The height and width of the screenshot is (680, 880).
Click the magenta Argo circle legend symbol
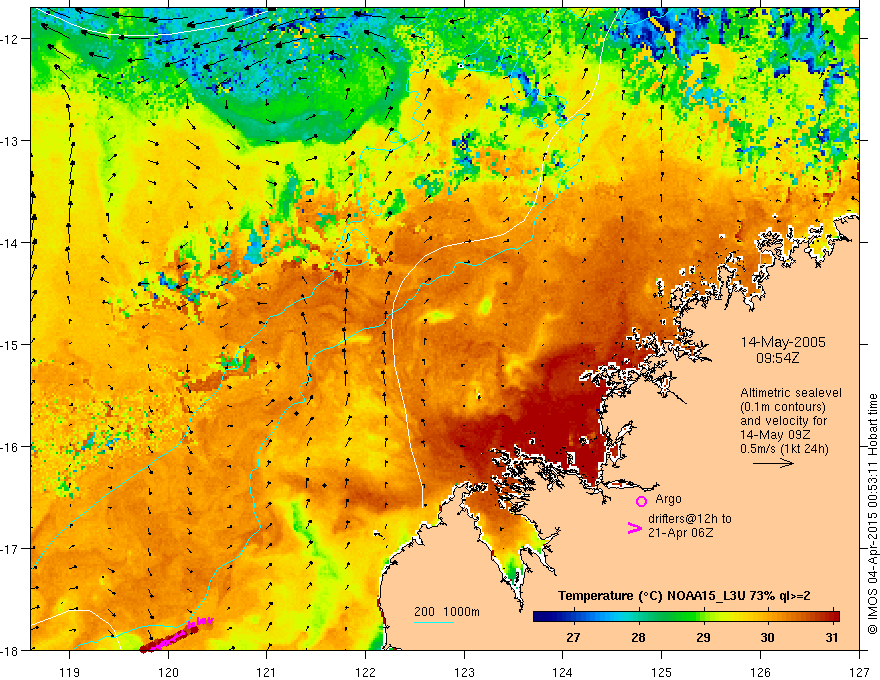coord(641,501)
